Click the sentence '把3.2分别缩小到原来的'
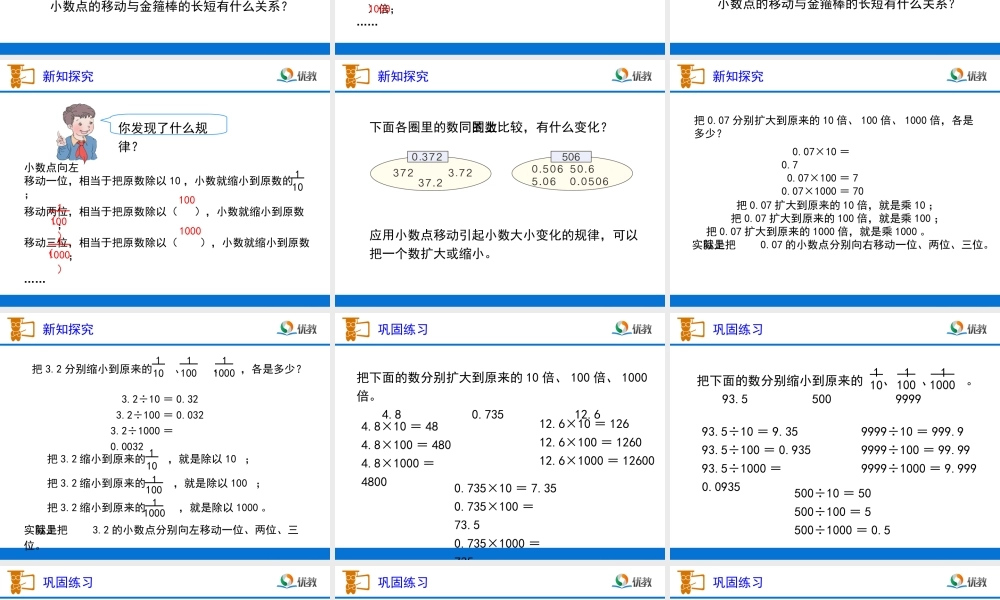 tap(92, 369)
